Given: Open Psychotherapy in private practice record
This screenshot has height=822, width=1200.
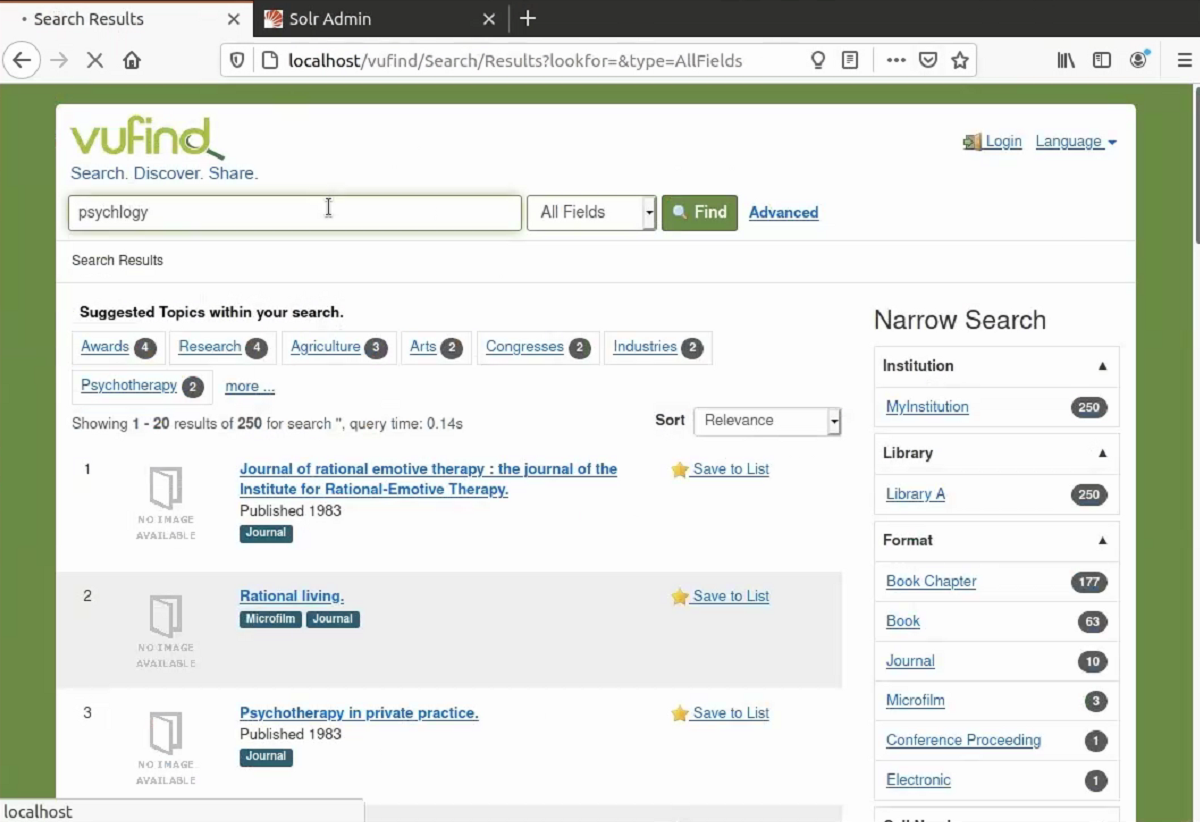Looking at the screenshot, I should point(359,713).
